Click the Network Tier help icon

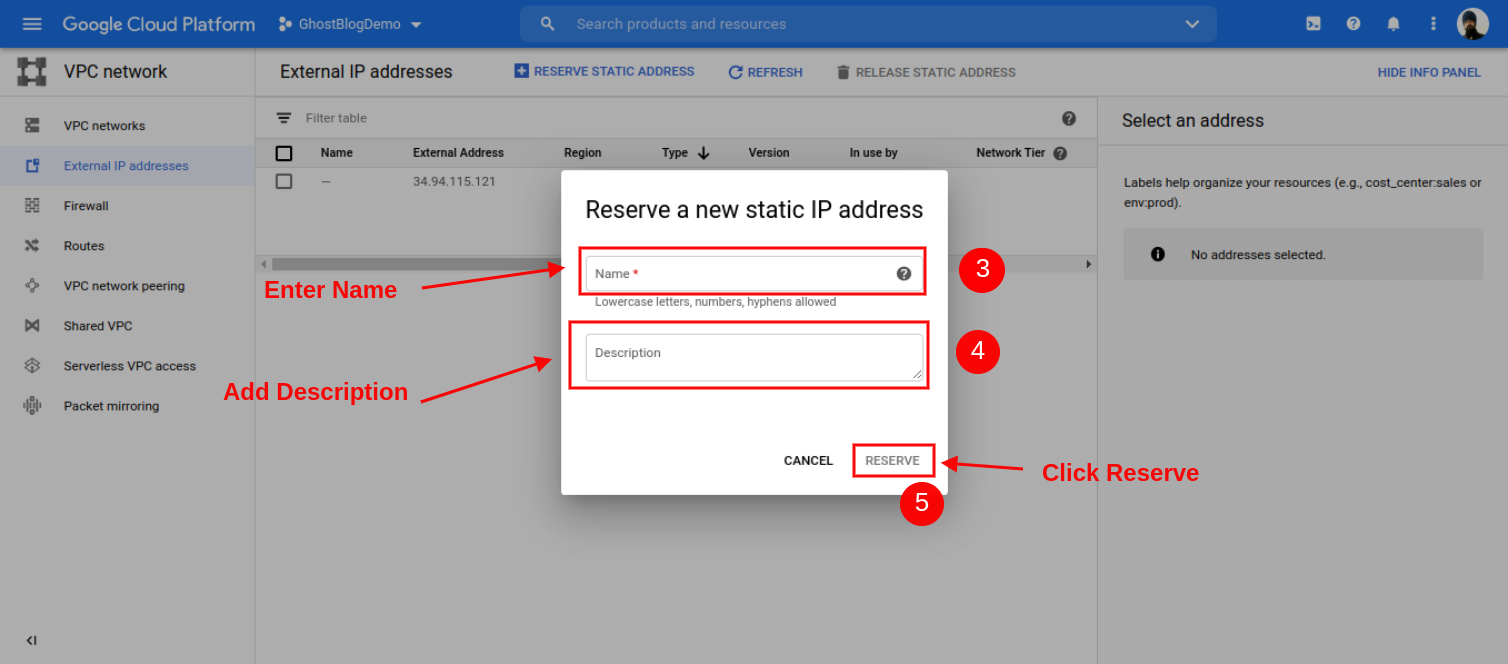[x=1060, y=153]
